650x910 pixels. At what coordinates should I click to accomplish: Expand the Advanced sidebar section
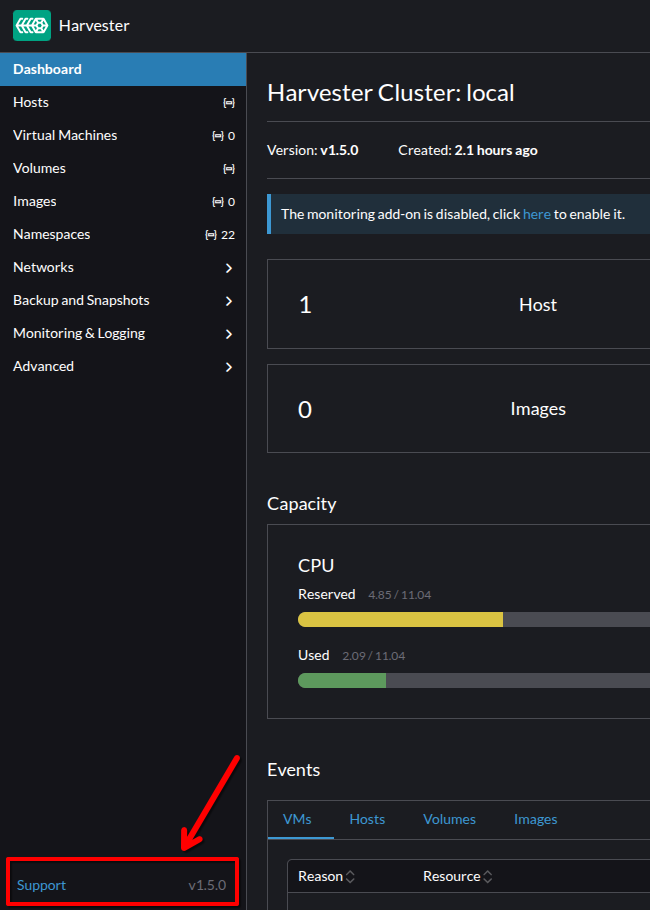point(229,367)
